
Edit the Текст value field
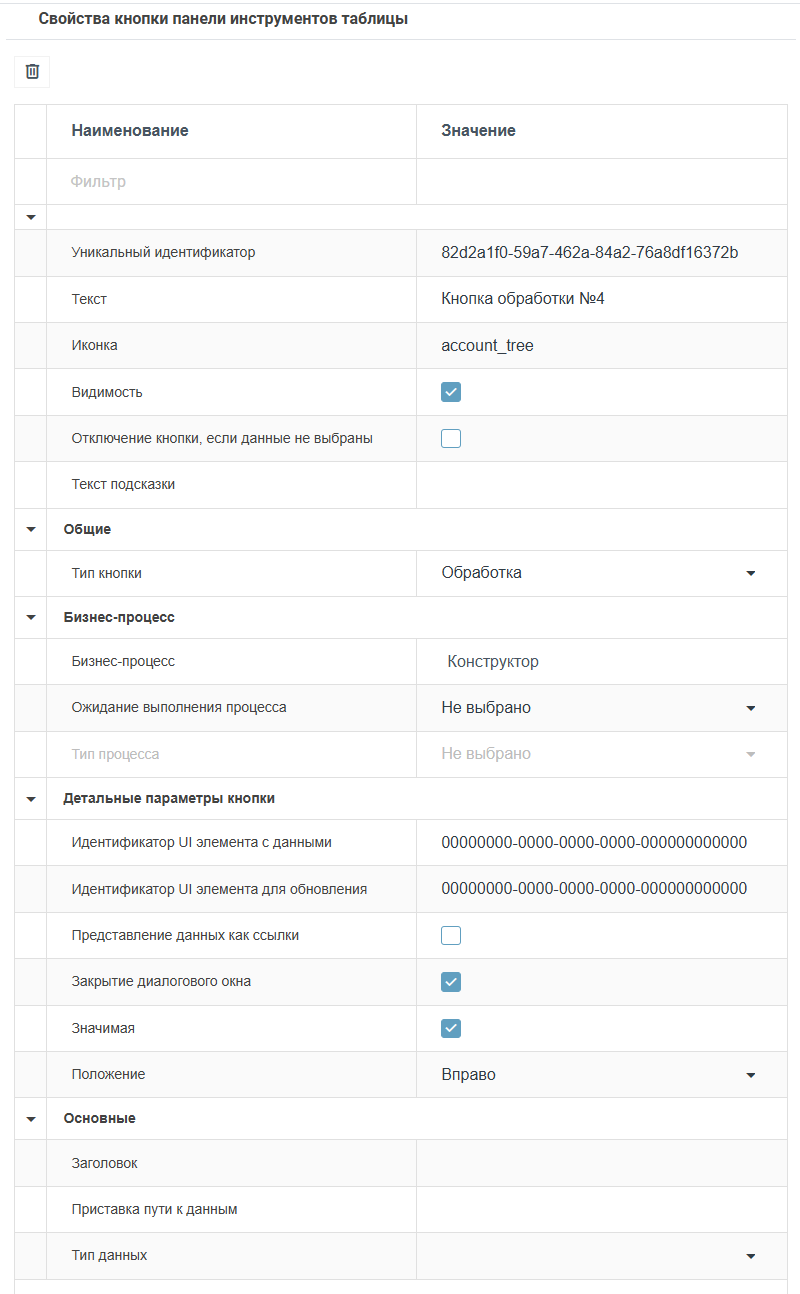click(600, 299)
